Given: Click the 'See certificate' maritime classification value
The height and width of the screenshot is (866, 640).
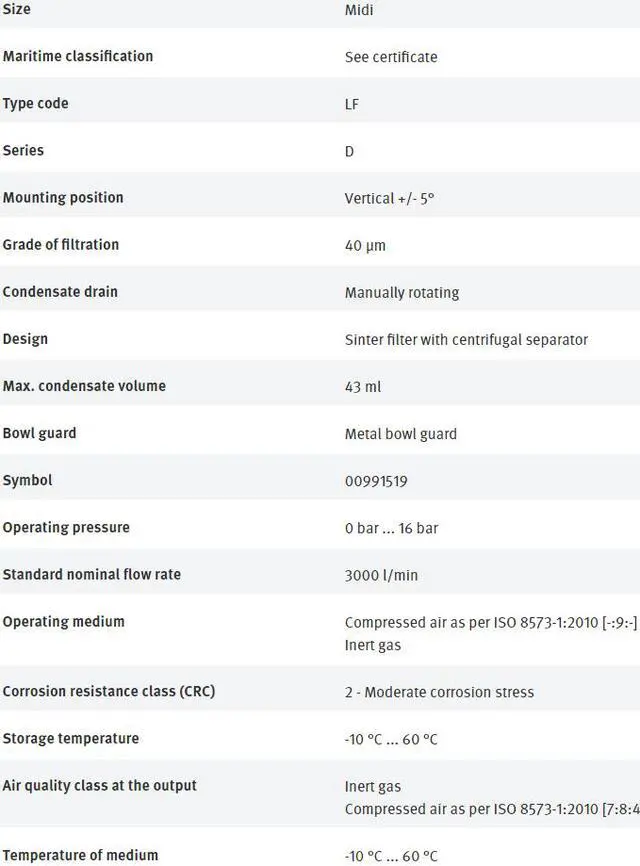Looking at the screenshot, I should tap(391, 57).
